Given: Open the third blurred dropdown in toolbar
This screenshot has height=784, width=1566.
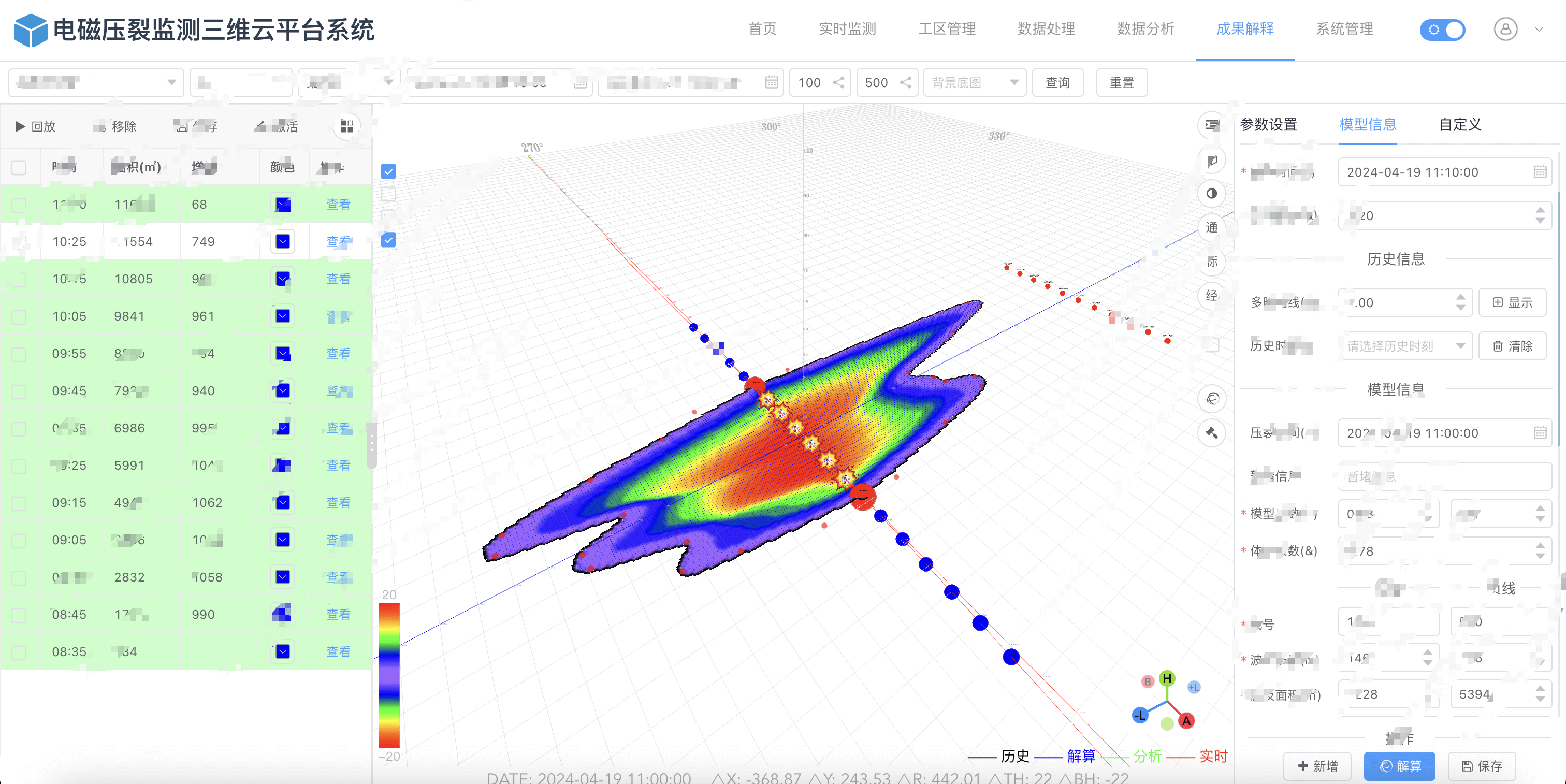Looking at the screenshot, I should [349, 82].
